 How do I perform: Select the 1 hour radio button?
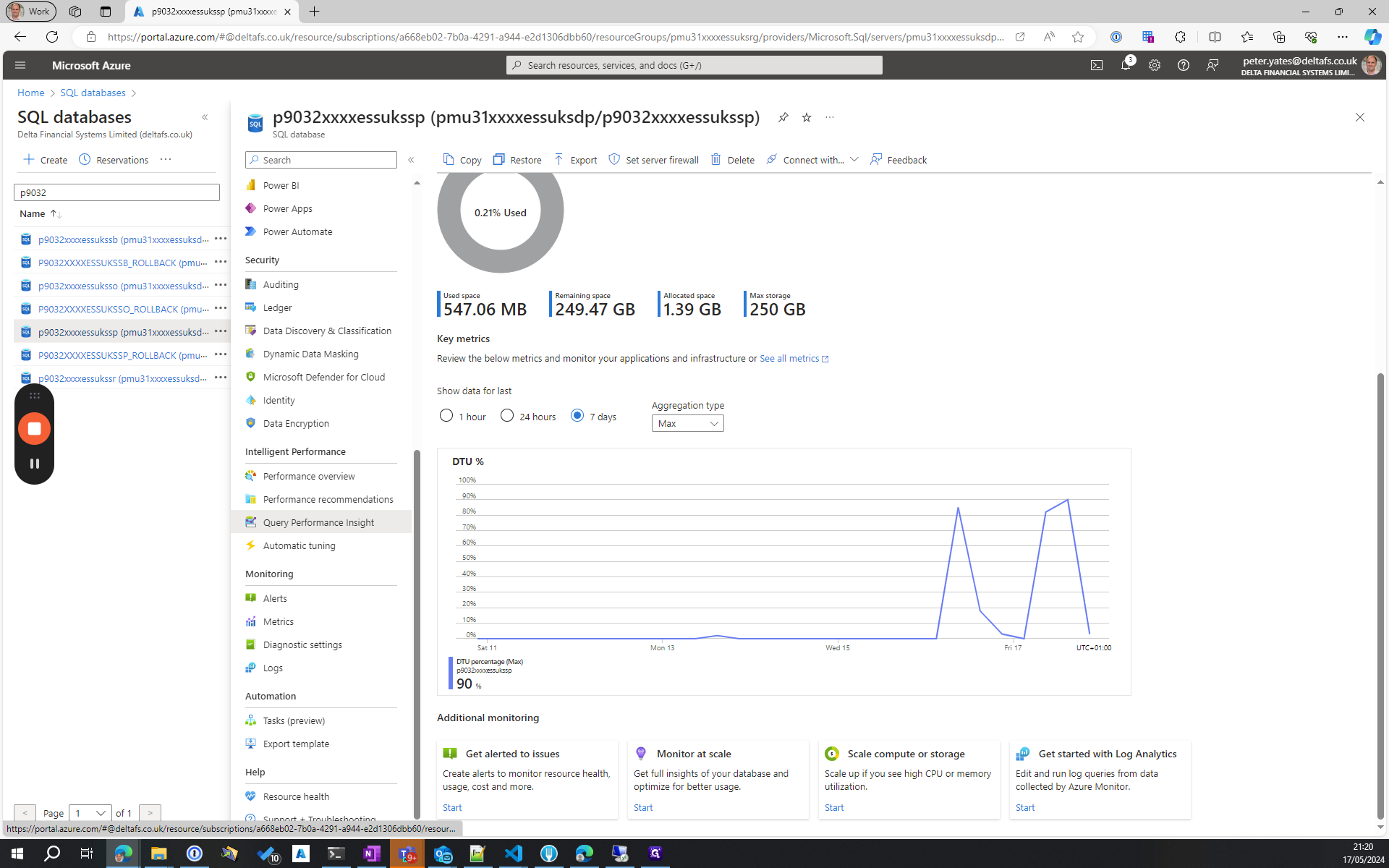point(446,416)
